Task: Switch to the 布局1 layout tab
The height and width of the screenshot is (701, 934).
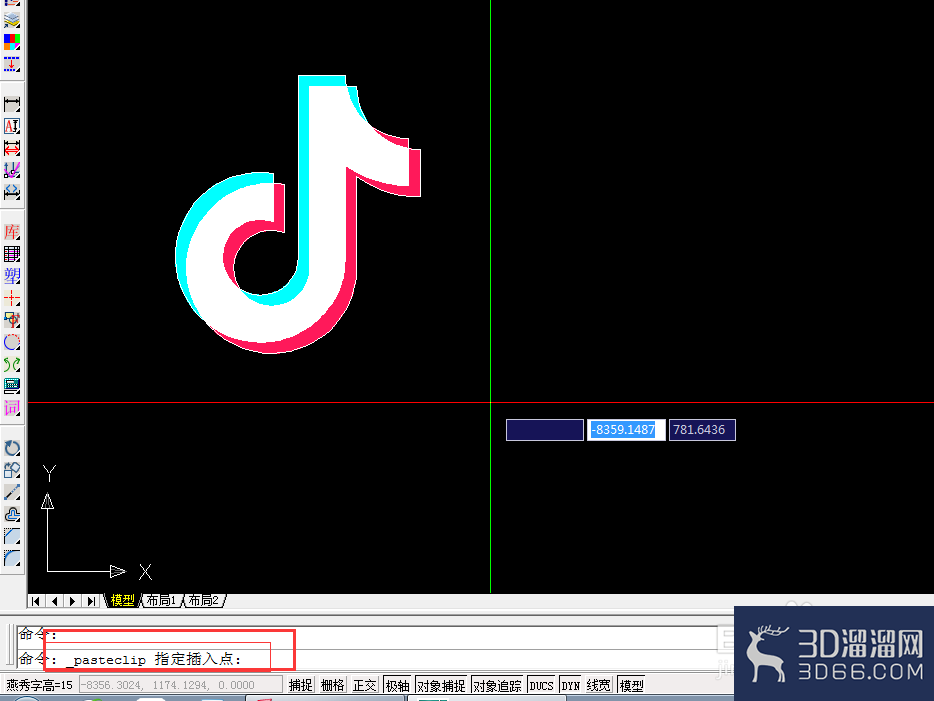Action: click(x=161, y=600)
